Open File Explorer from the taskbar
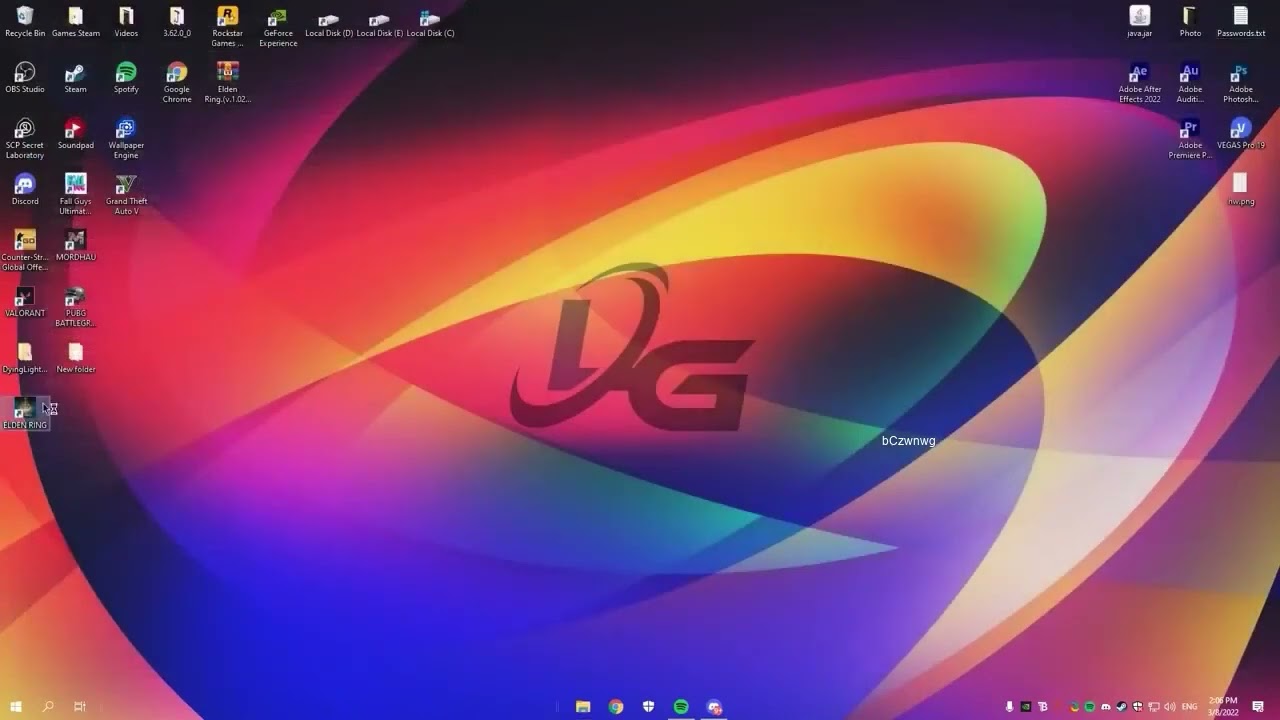The height and width of the screenshot is (720, 1280). 583,707
